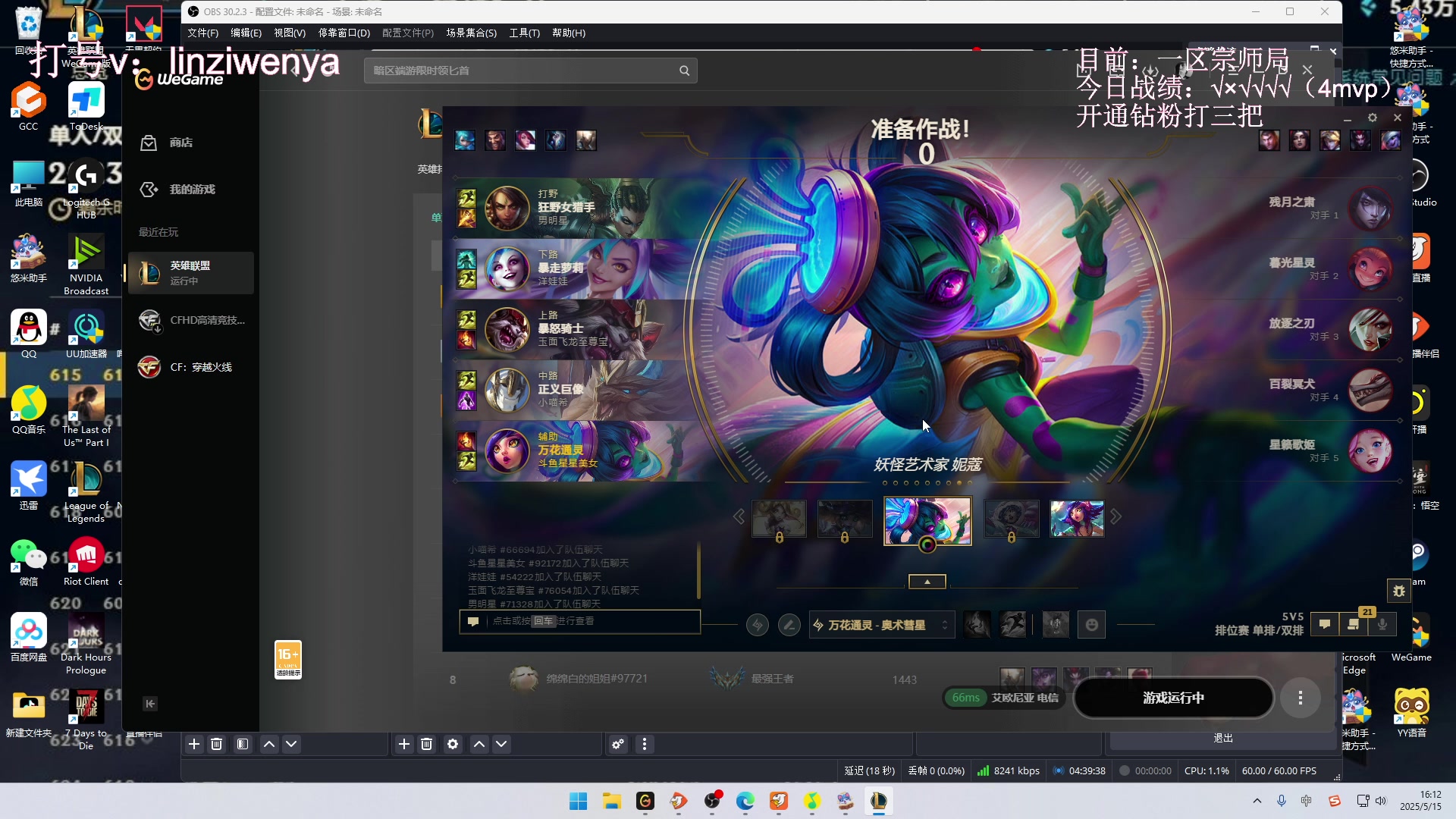
Task: Click rune quick-select lightning icon
Action: click(x=757, y=625)
